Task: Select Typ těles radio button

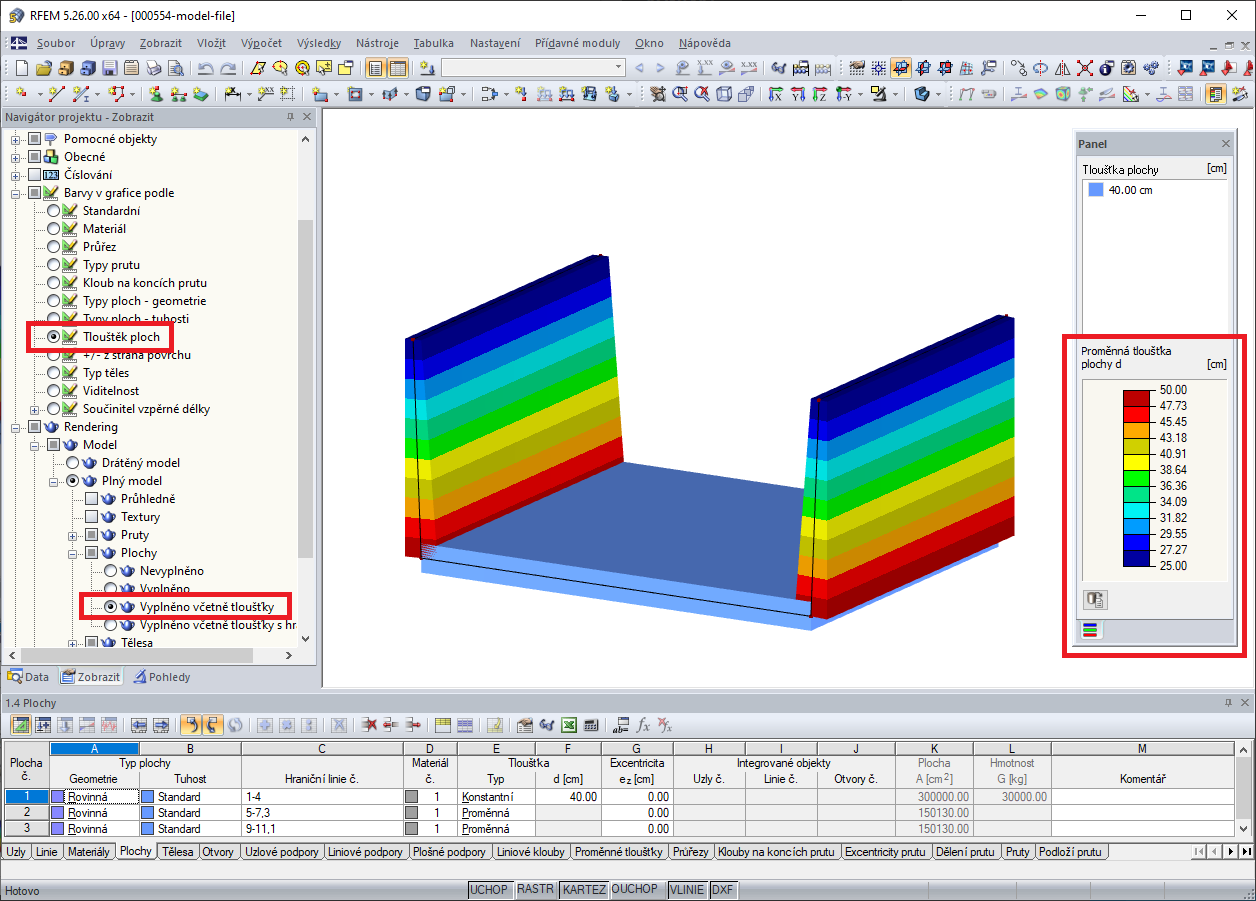Action: 53,373
